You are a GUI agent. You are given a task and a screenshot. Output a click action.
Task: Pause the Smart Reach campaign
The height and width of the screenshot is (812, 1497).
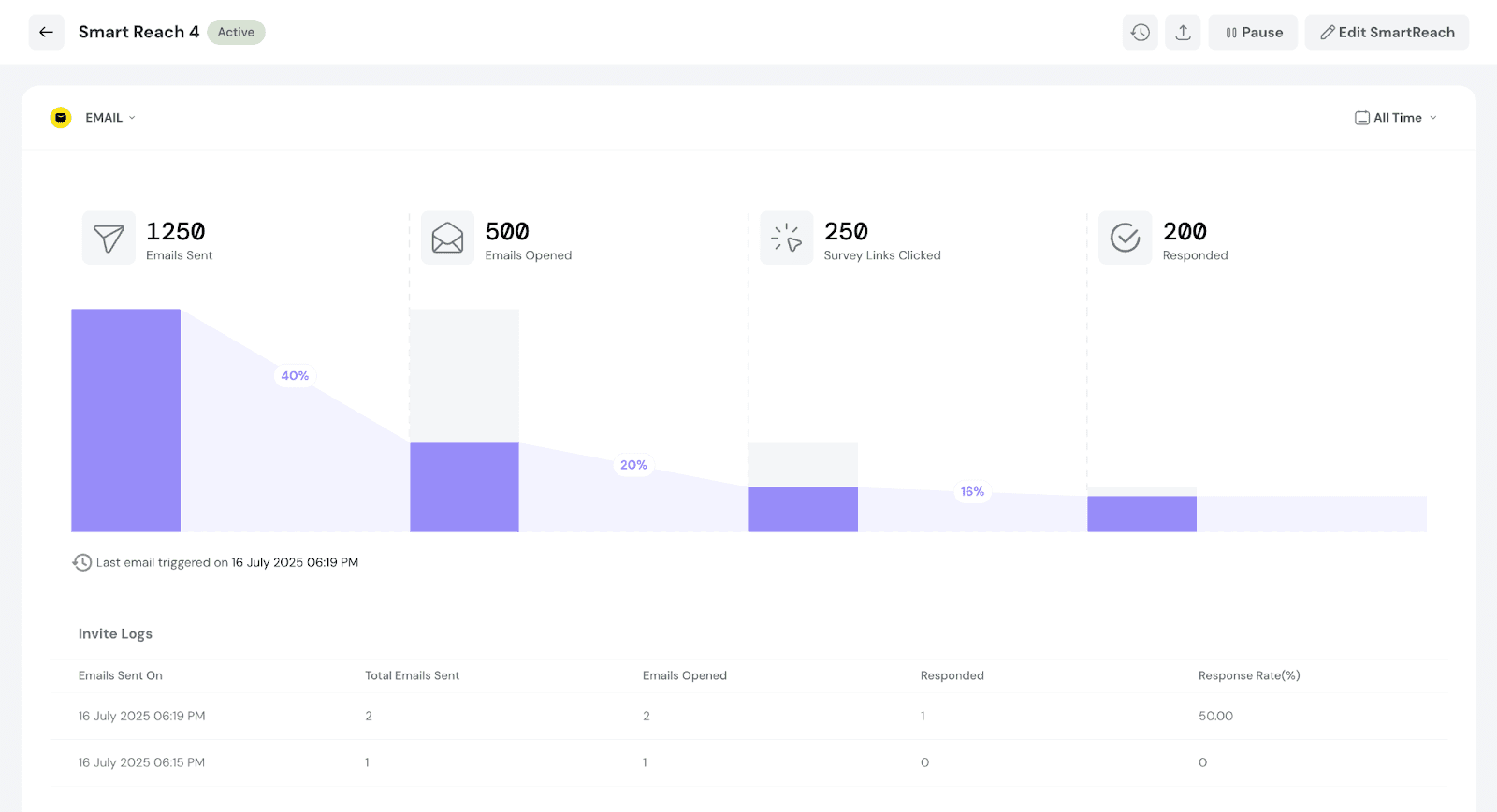click(1253, 32)
